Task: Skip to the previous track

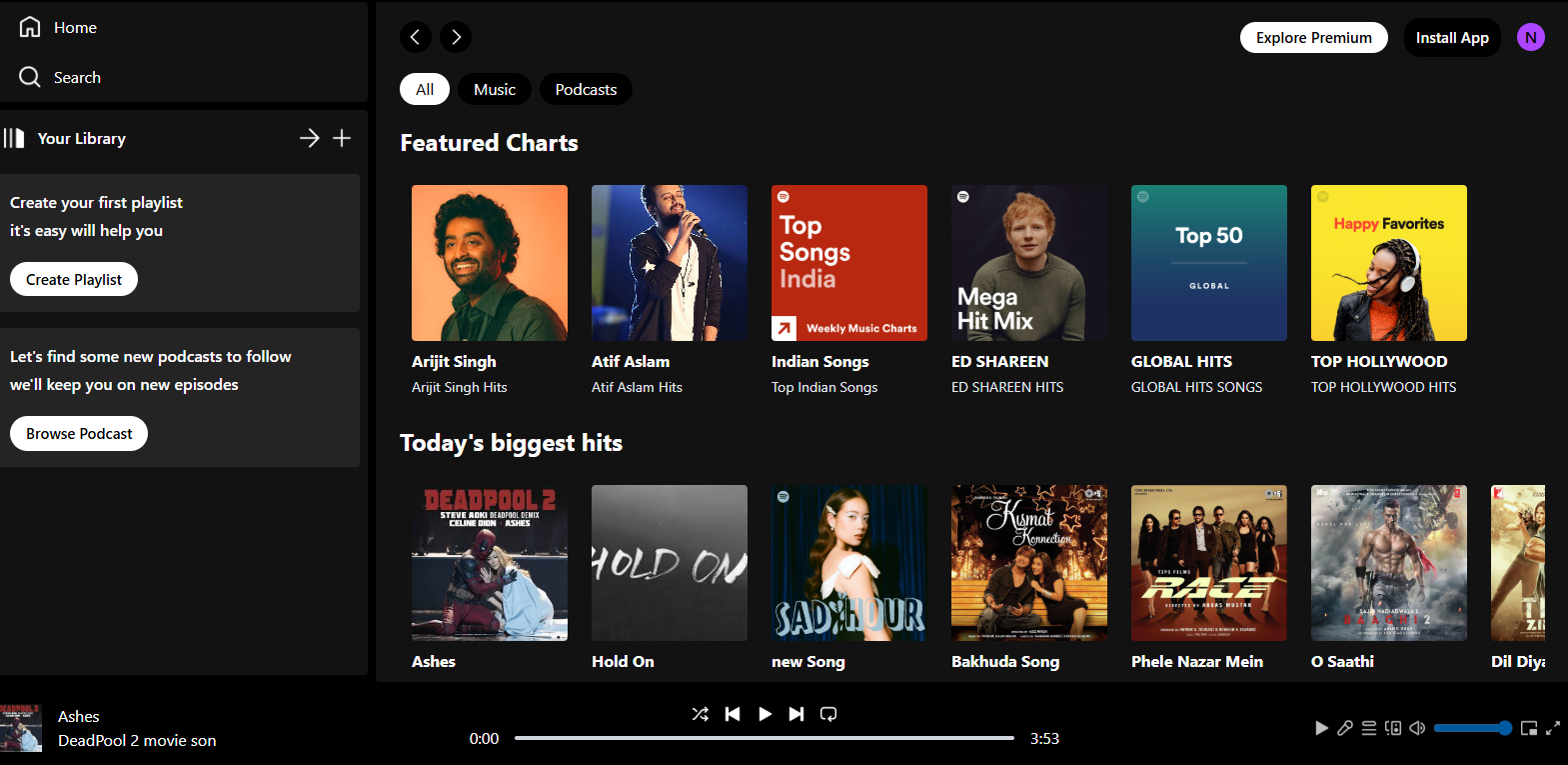Action: [733, 714]
